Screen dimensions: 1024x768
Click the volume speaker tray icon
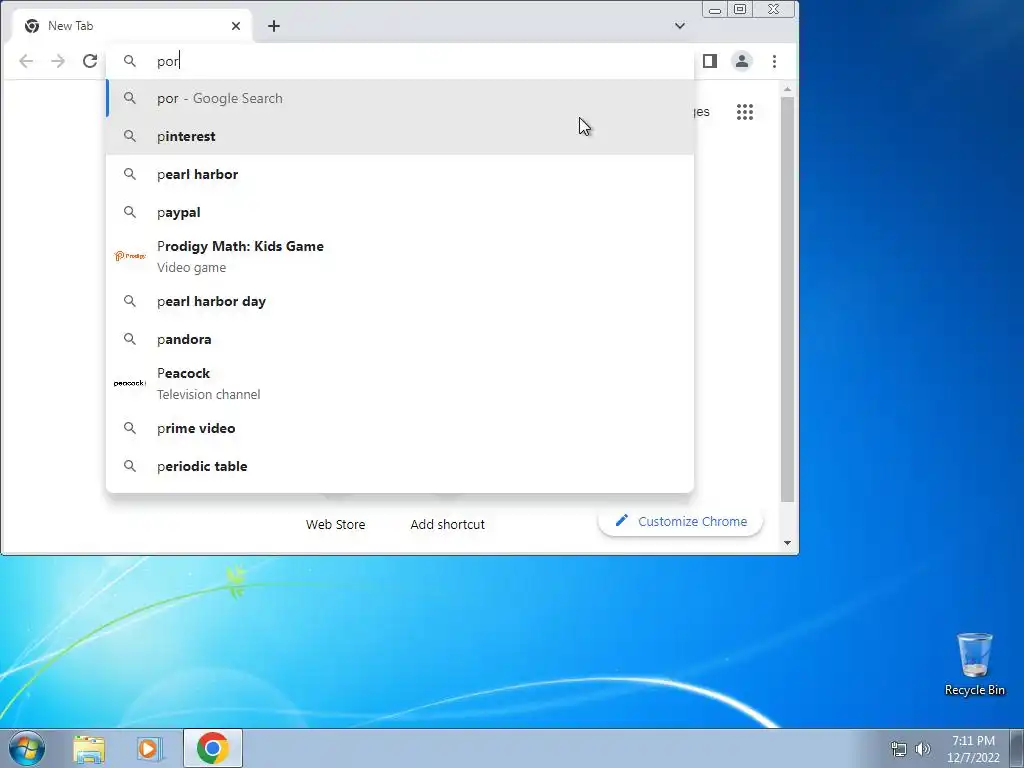coord(923,749)
